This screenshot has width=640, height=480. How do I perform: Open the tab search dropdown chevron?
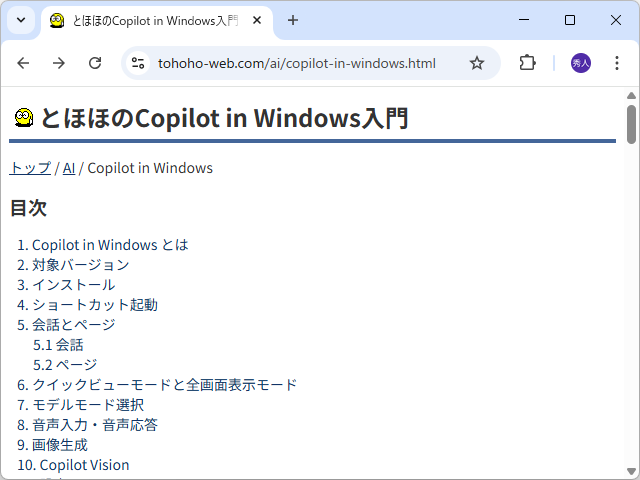click(x=21, y=20)
